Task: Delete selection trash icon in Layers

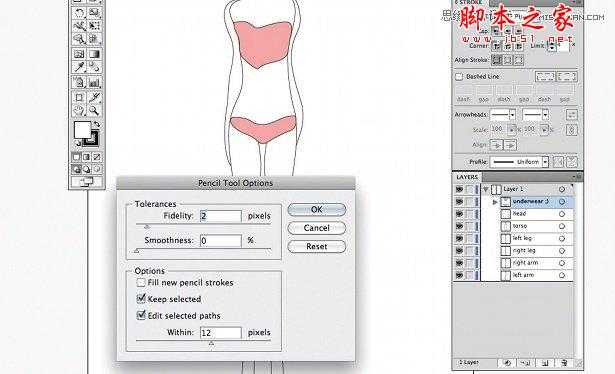Action: tap(564, 363)
